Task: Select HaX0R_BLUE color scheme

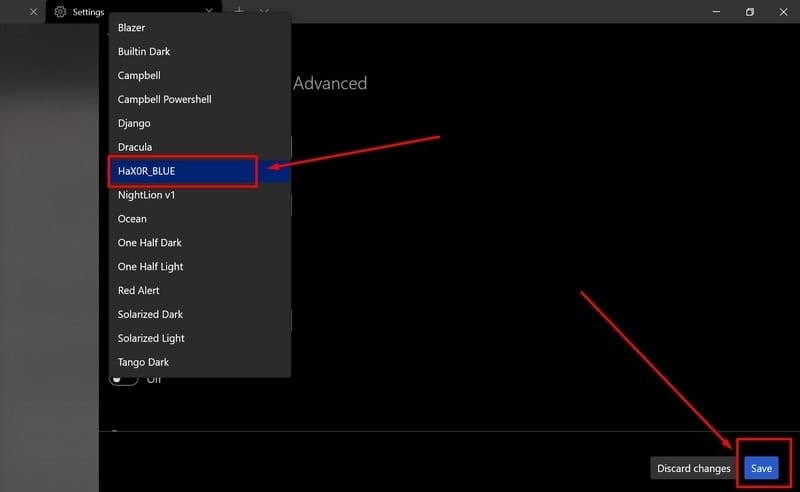Action: click(199, 171)
